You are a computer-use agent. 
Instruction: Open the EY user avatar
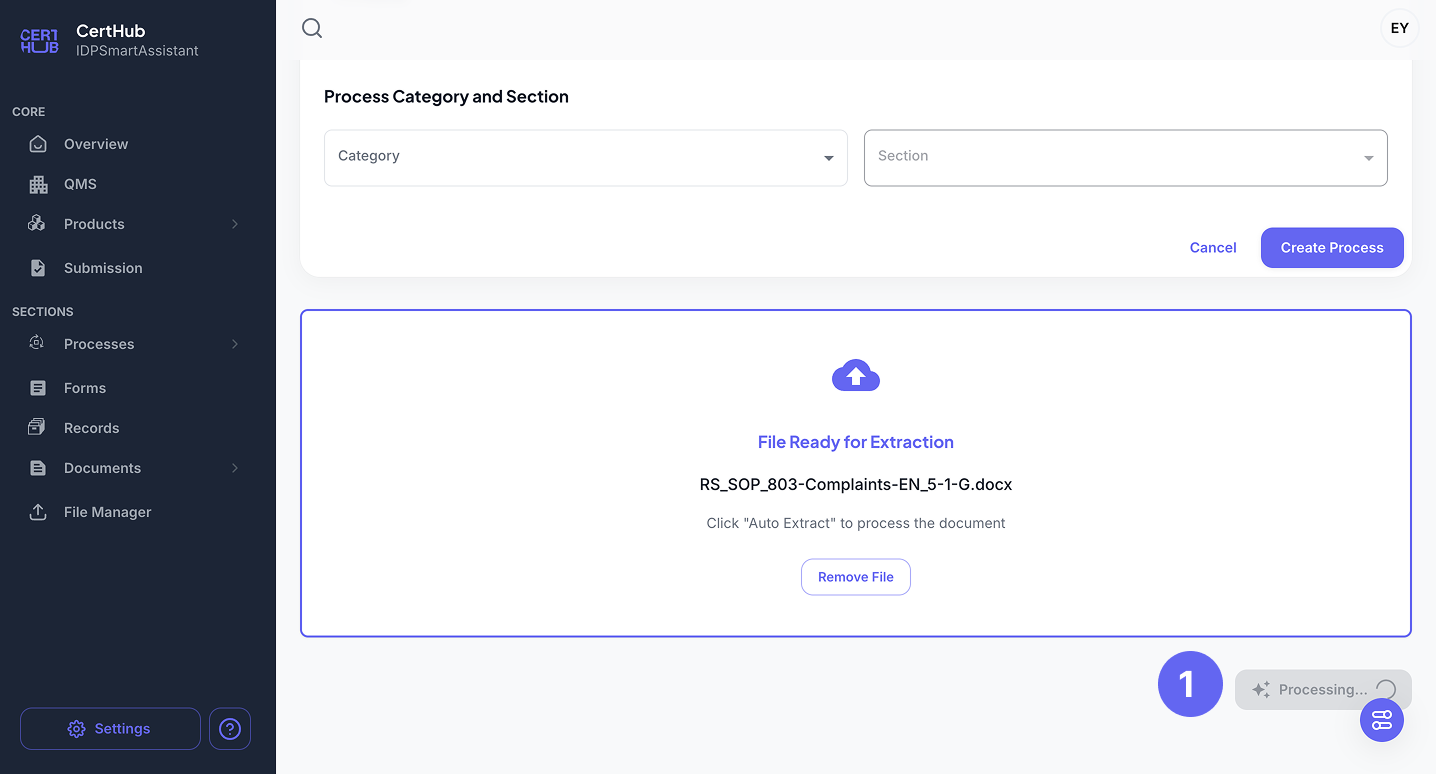[1399, 28]
